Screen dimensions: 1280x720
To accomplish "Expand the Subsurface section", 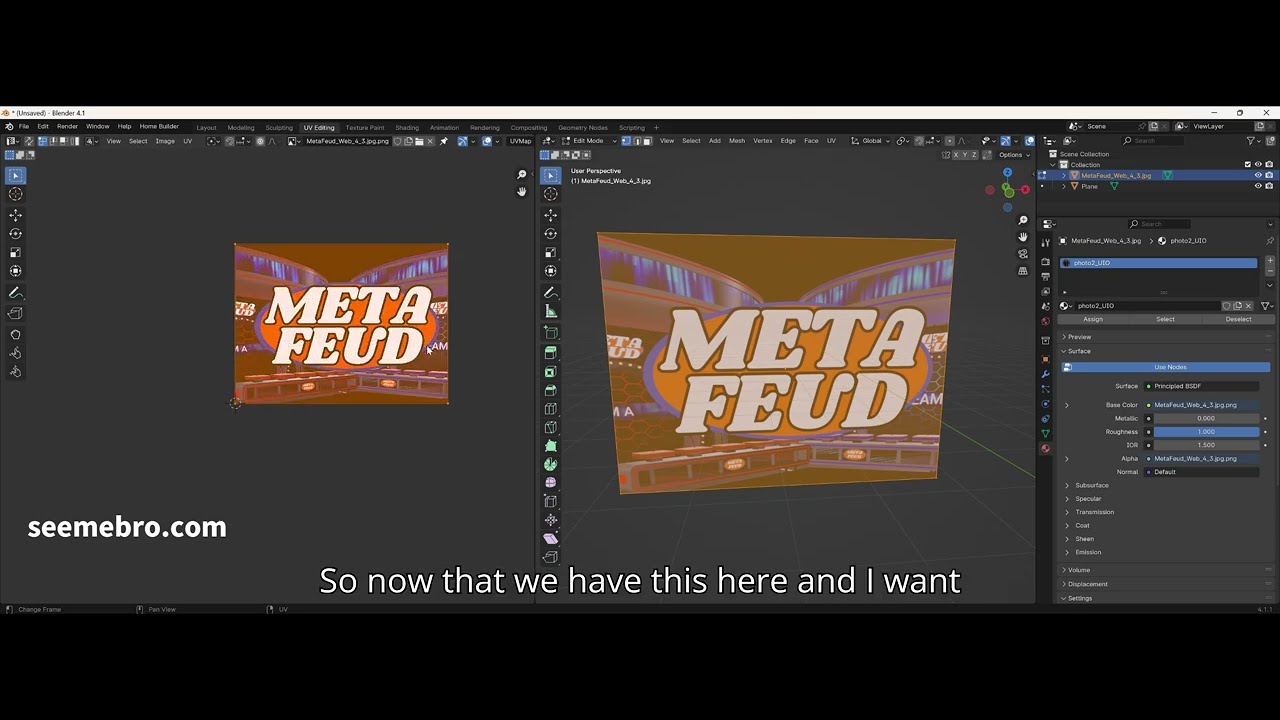I will tap(1091, 485).
